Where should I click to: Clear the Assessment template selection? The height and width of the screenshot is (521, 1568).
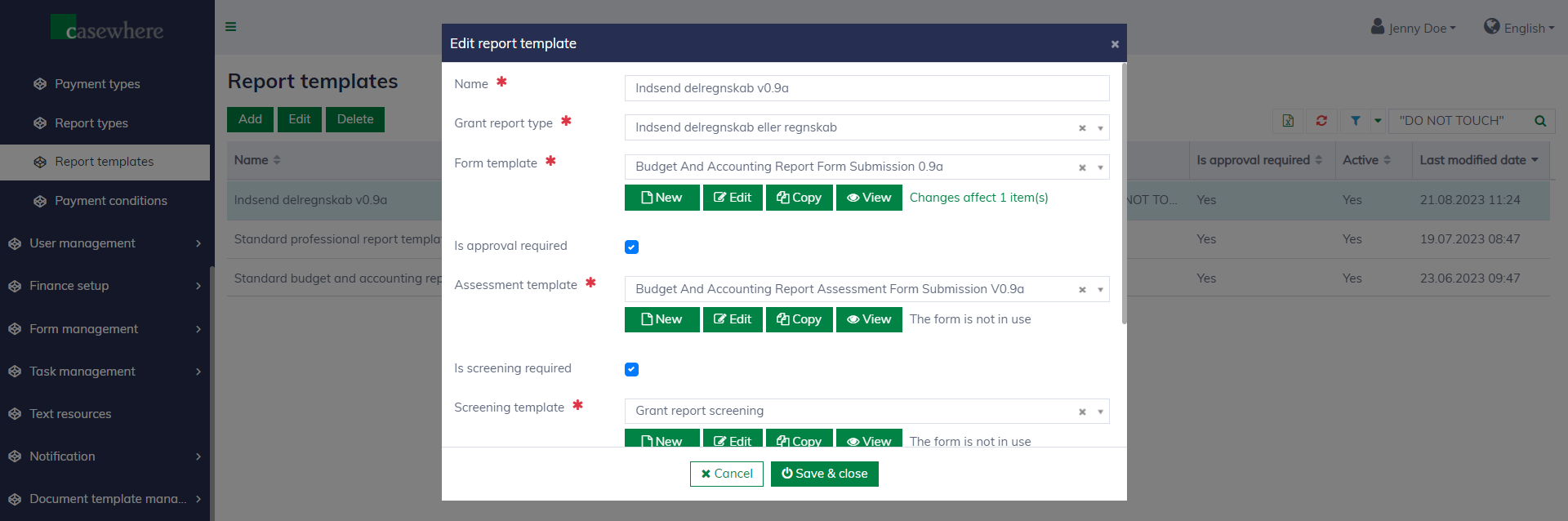coord(1082,290)
